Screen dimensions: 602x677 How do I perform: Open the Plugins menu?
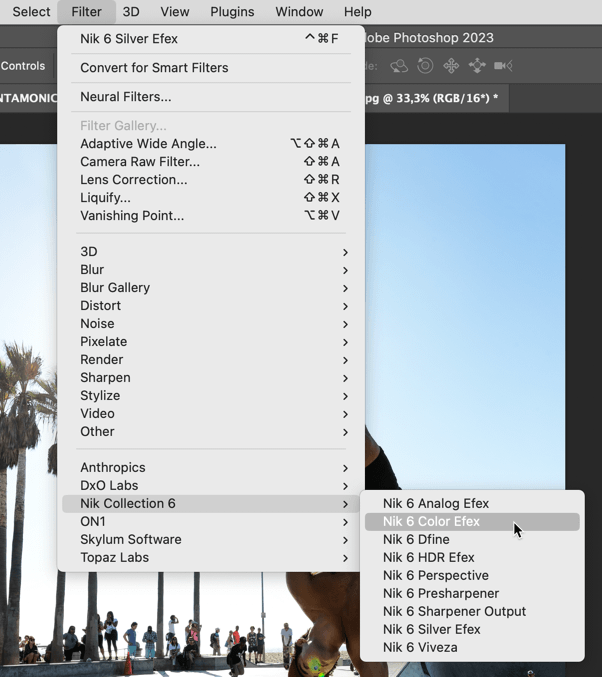point(232,12)
